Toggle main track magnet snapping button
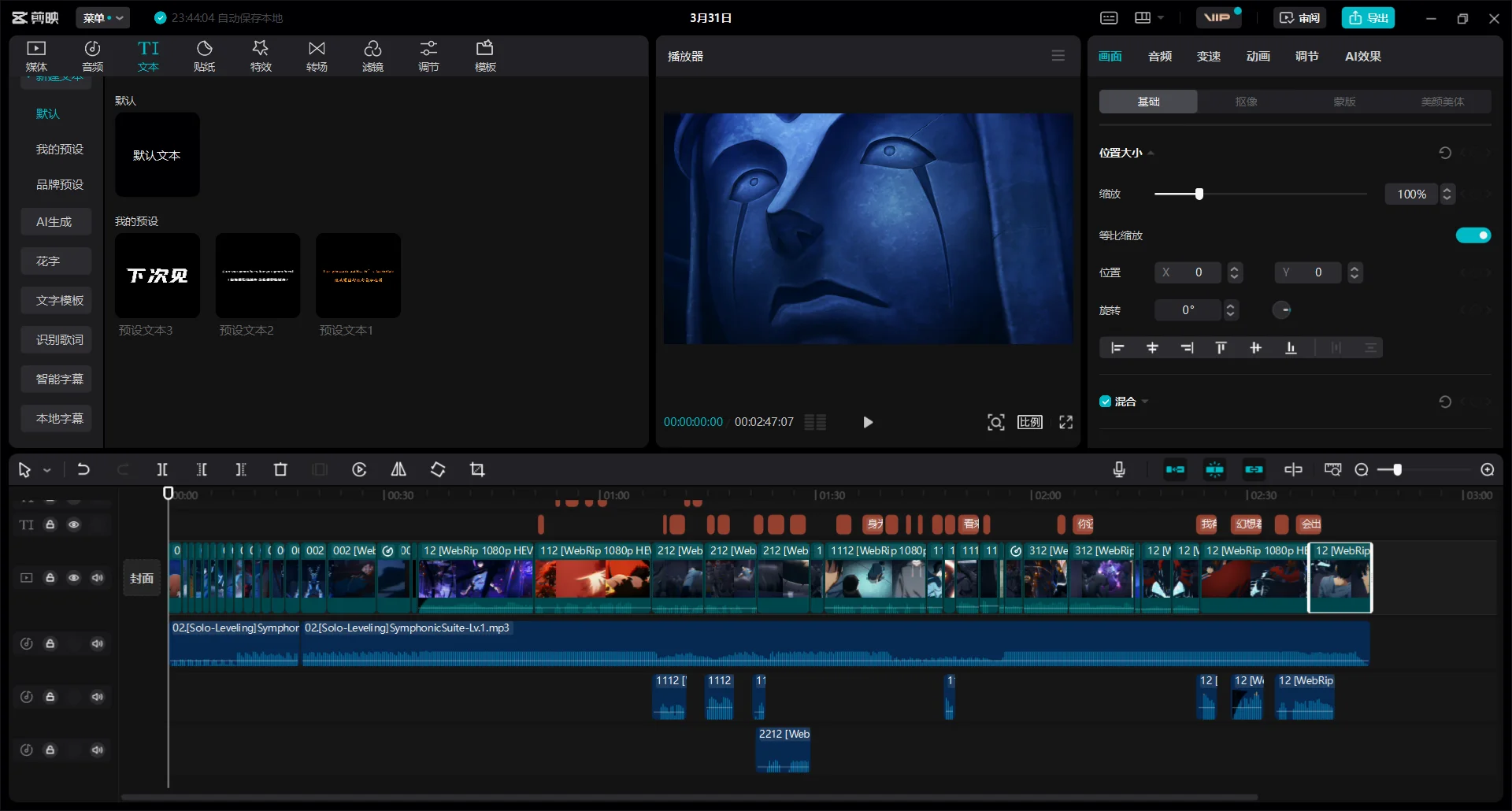Viewport: 1512px width, 811px height. click(x=1175, y=469)
